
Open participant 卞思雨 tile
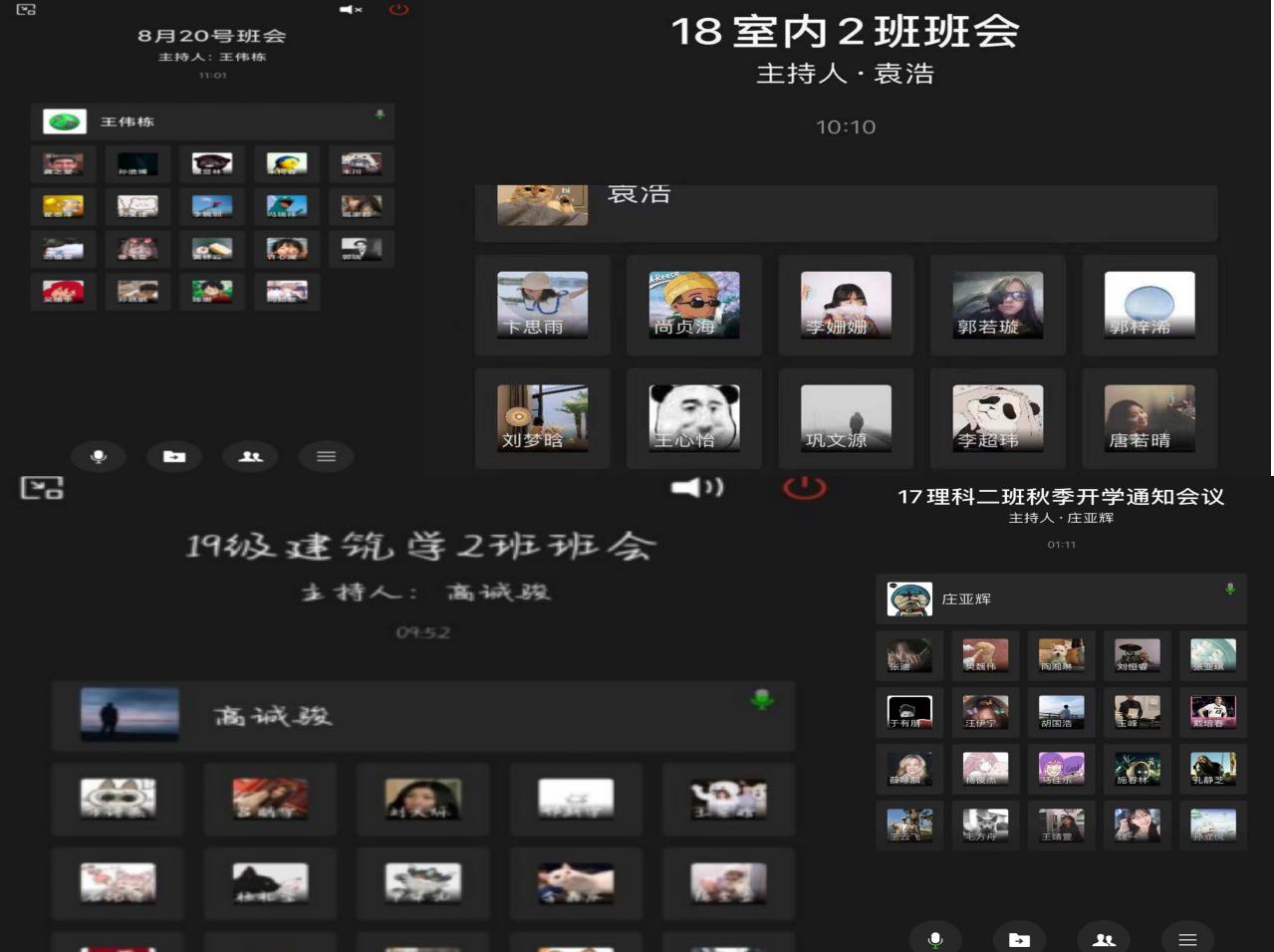[542, 306]
